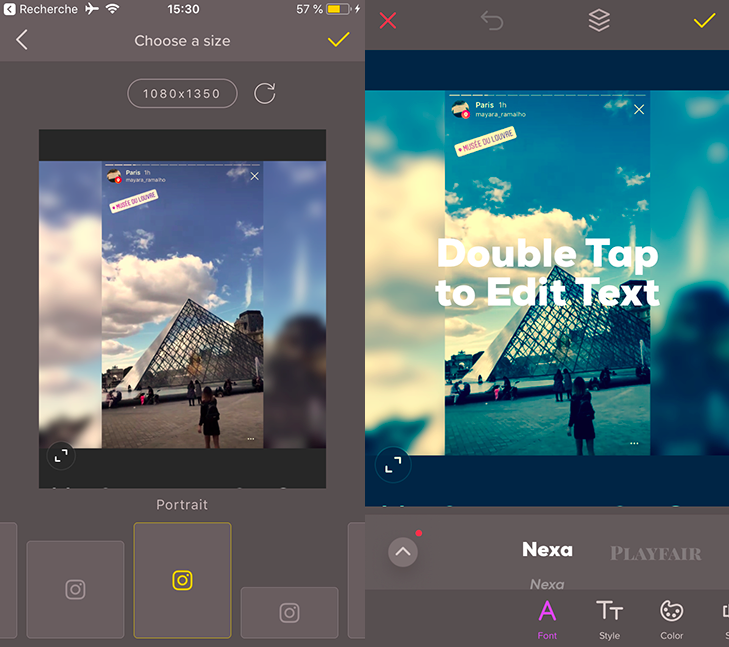Expand the right editor canvas fullscreen
The image size is (729, 647).
pos(393,464)
